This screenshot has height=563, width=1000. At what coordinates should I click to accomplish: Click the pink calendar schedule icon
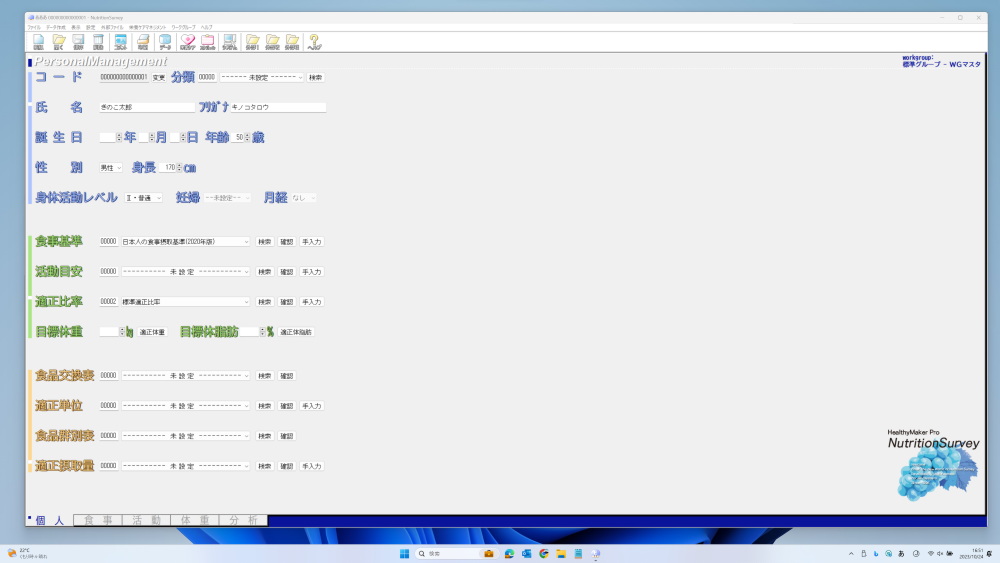(207, 42)
